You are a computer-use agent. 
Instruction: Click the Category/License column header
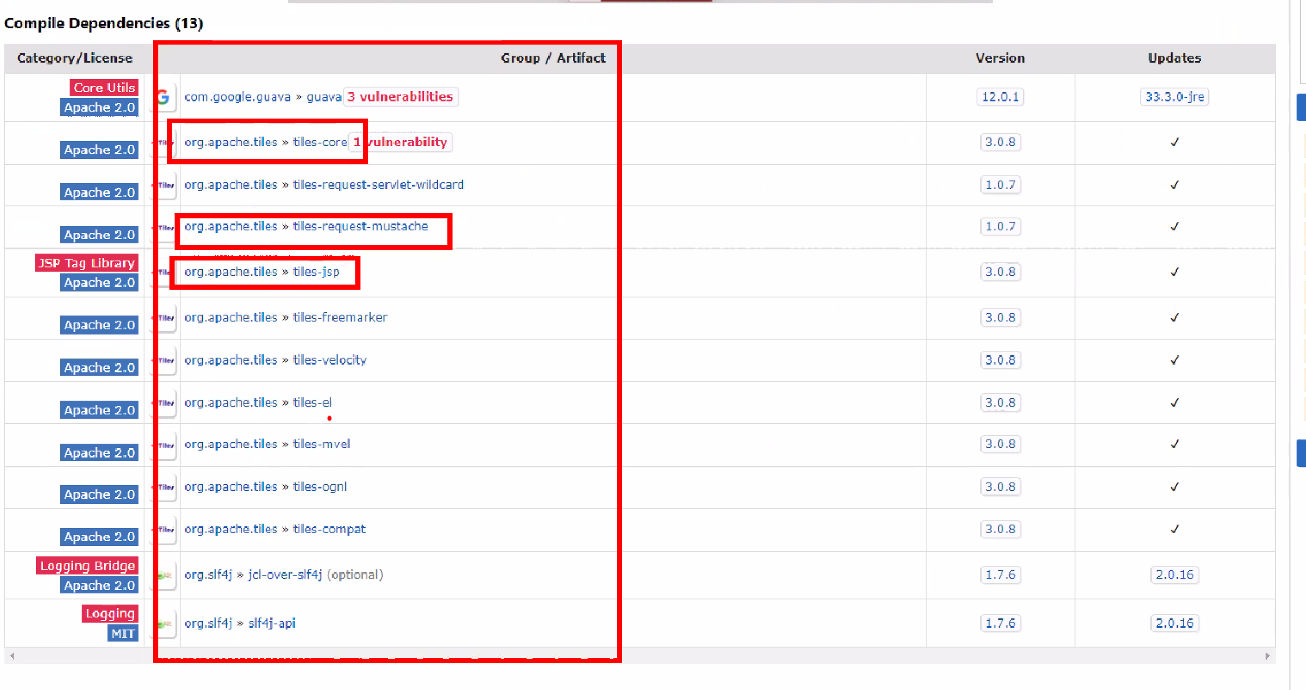point(75,58)
